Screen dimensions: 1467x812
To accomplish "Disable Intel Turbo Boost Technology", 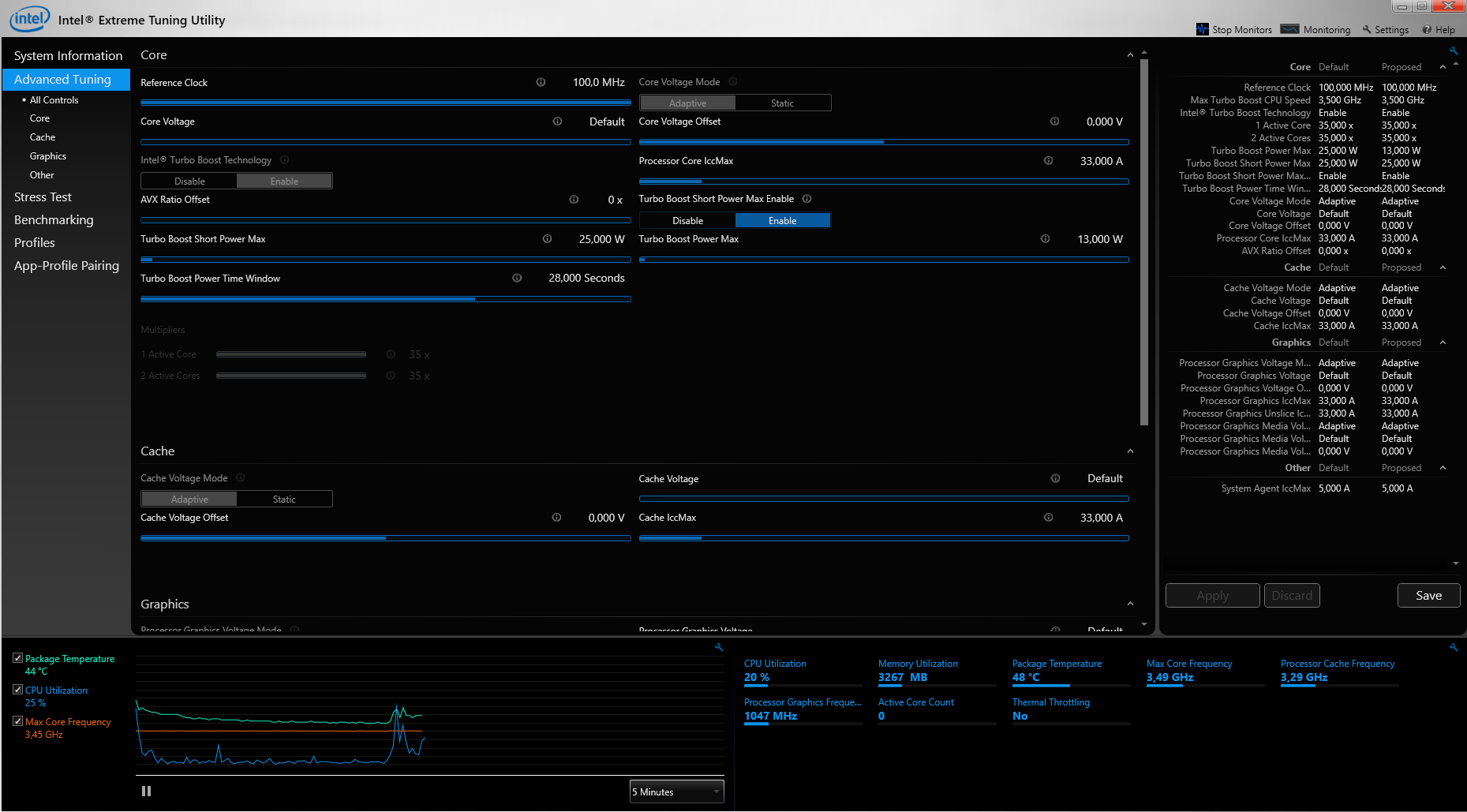I will (189, 181).
